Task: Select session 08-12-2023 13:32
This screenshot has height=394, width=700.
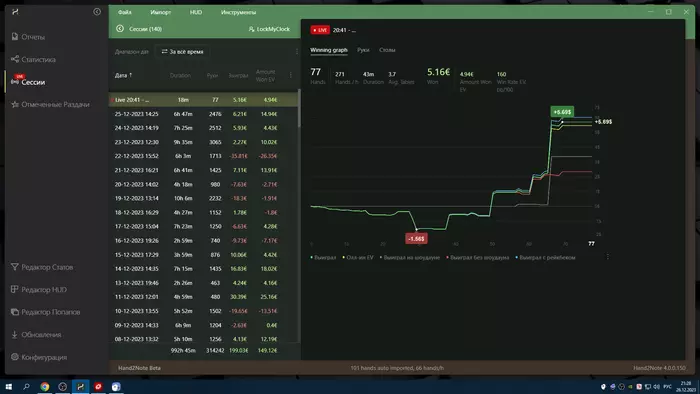Action: tap(203, 339)
